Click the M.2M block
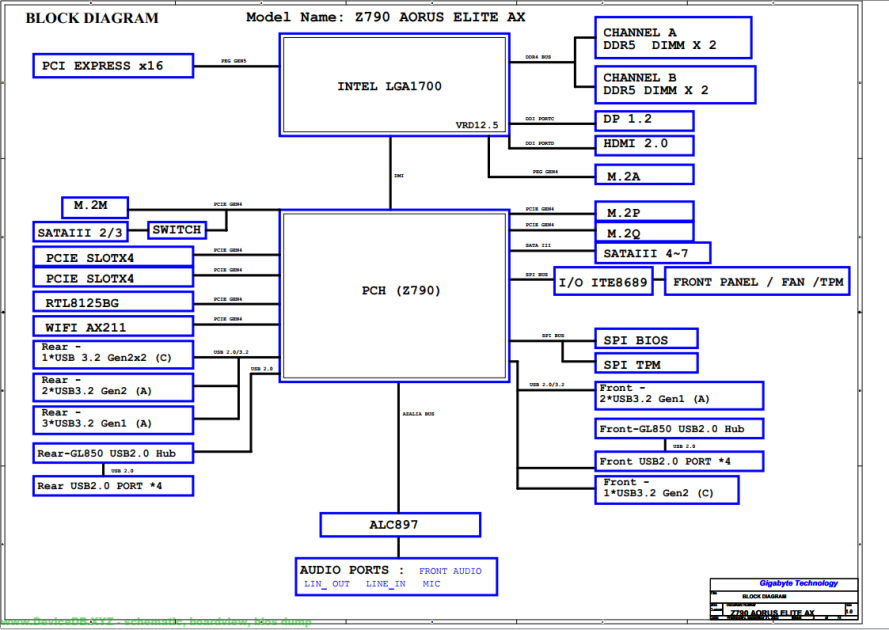Image resolution: width=889 pixels, height=630 pixels. (95, 206)
